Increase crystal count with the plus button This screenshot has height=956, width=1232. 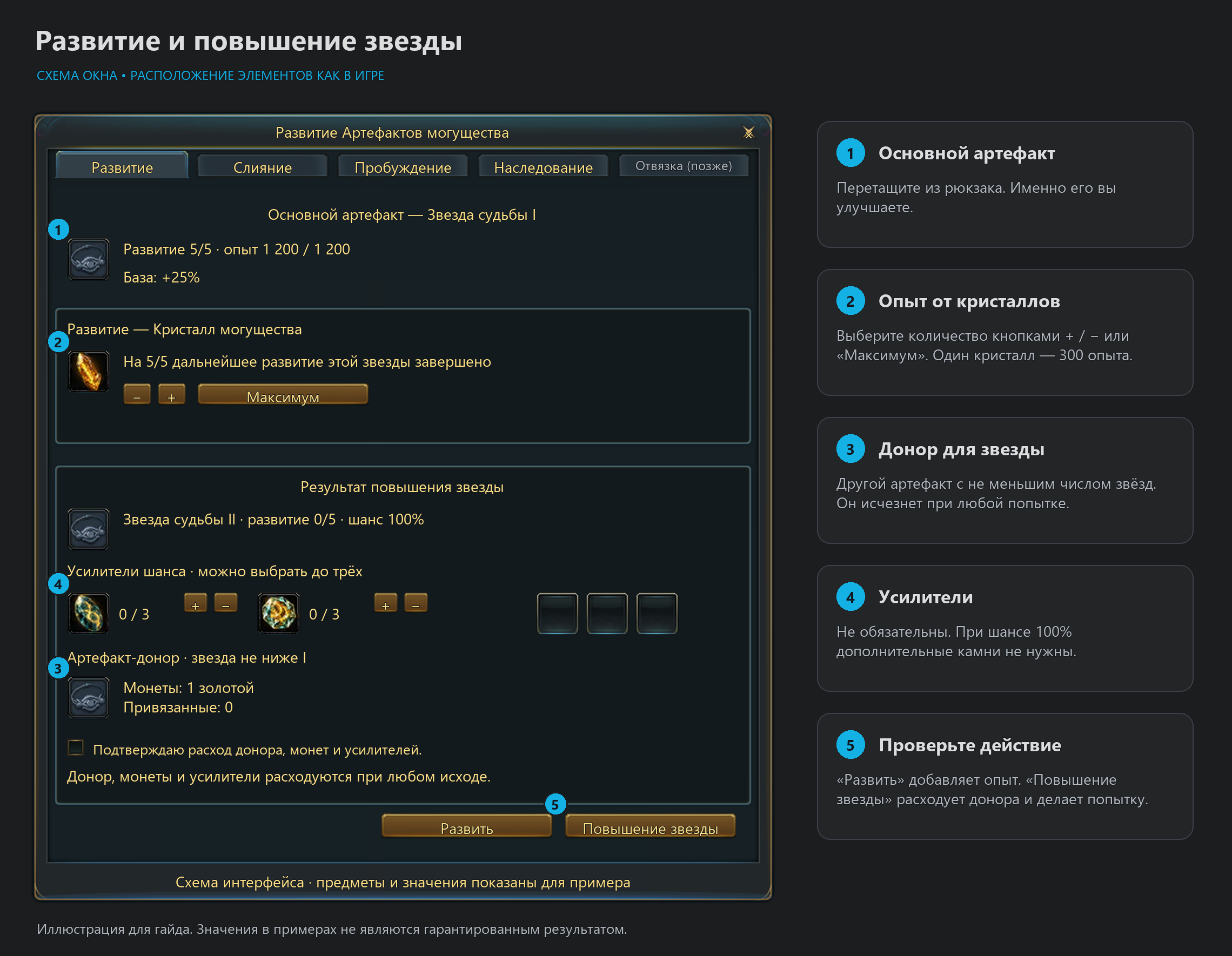click(171, 394)
